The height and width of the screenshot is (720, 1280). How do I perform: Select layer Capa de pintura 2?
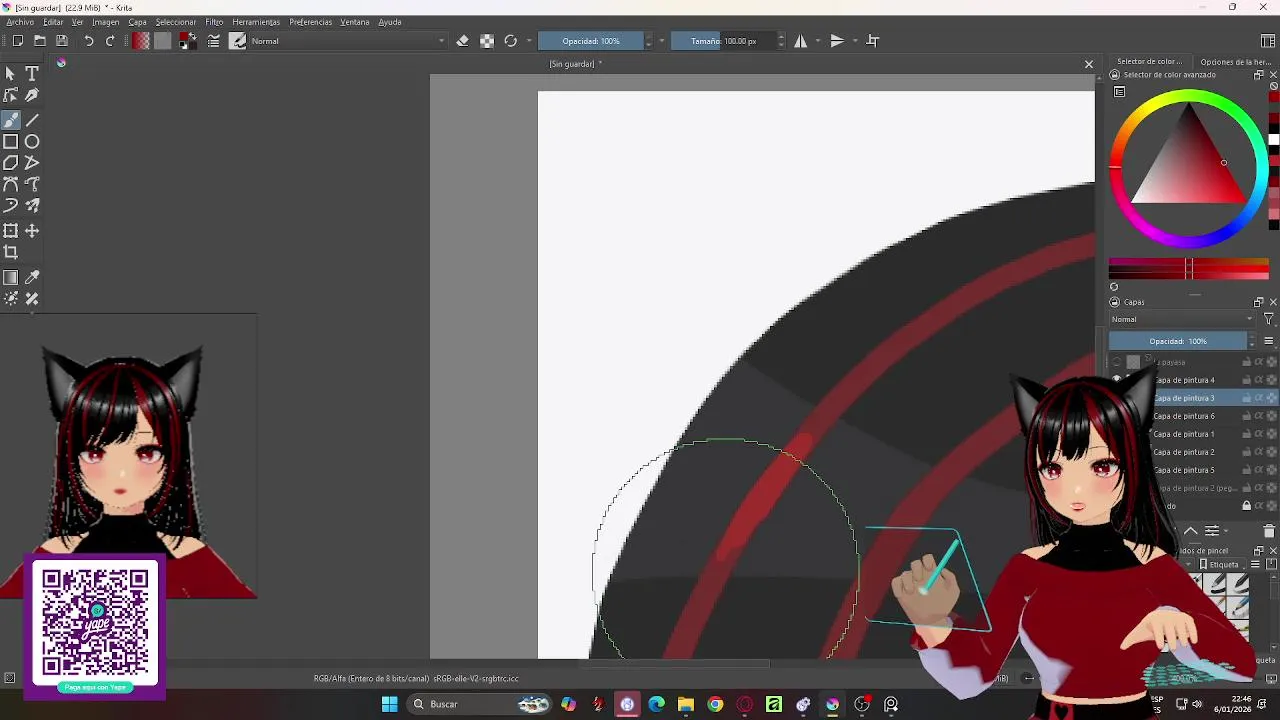(1184, 452)
